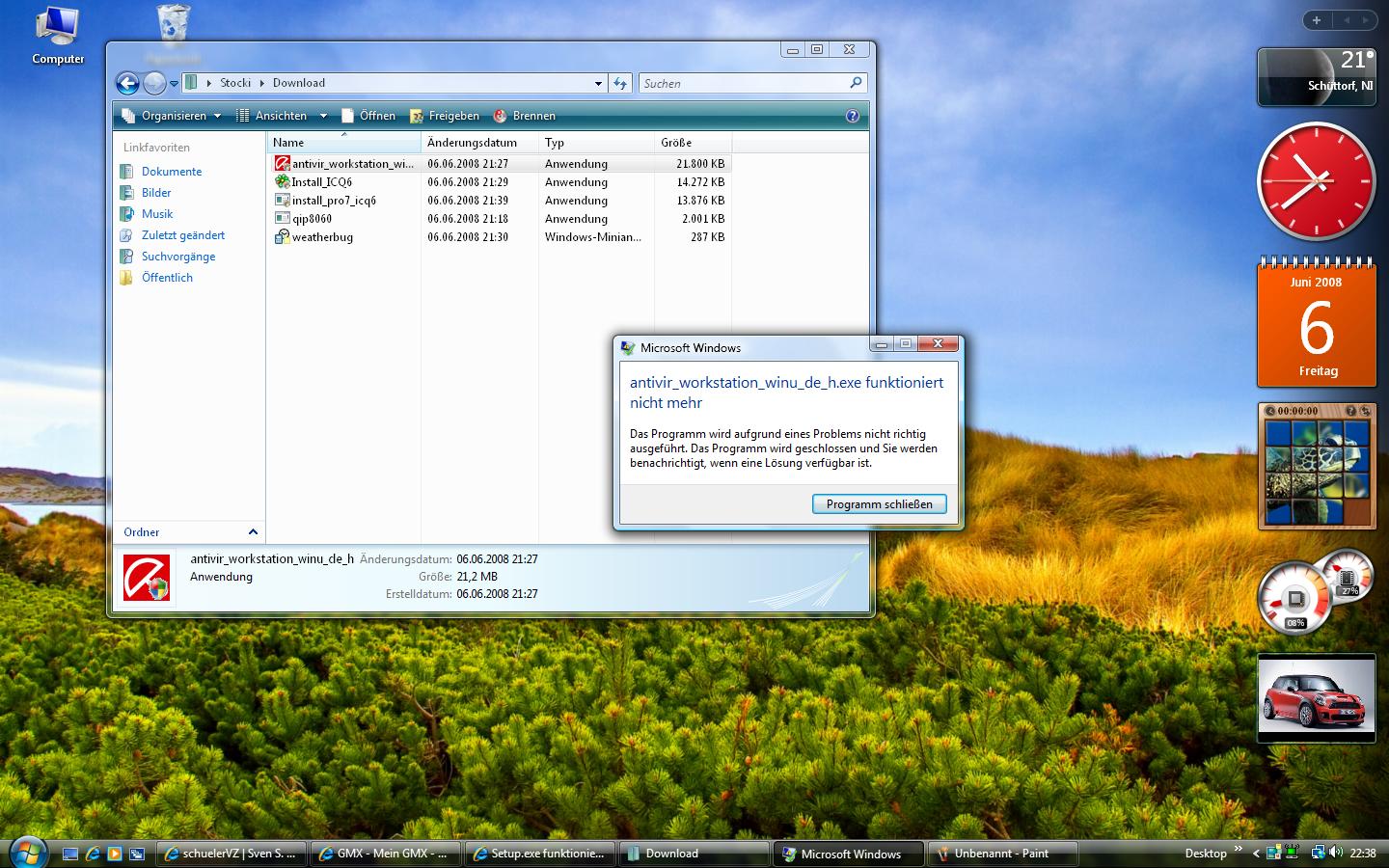
Task: Select the install_pro7_icq6 file
Action: [325, 201]
